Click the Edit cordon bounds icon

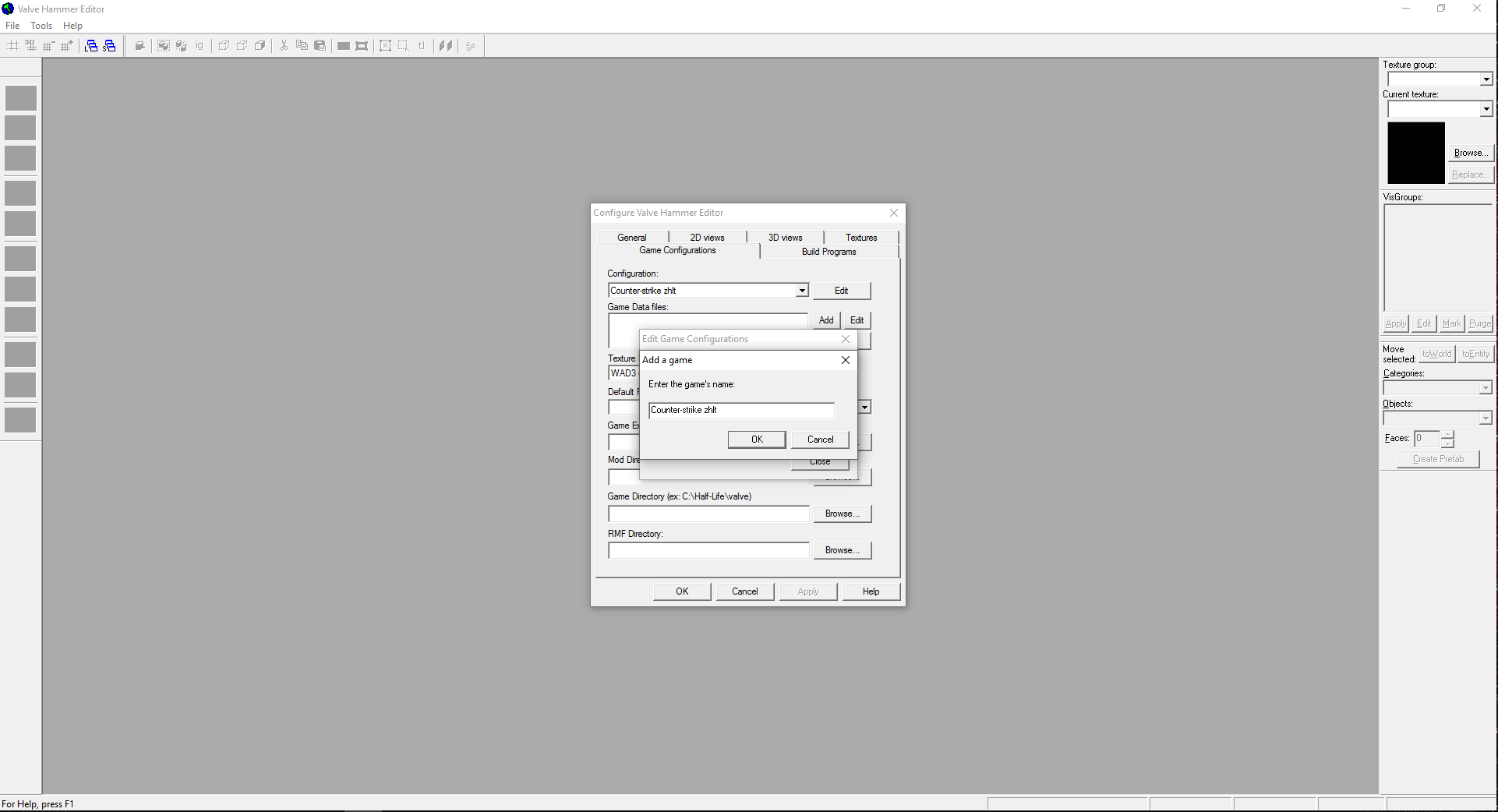click(x=362, y=46)
